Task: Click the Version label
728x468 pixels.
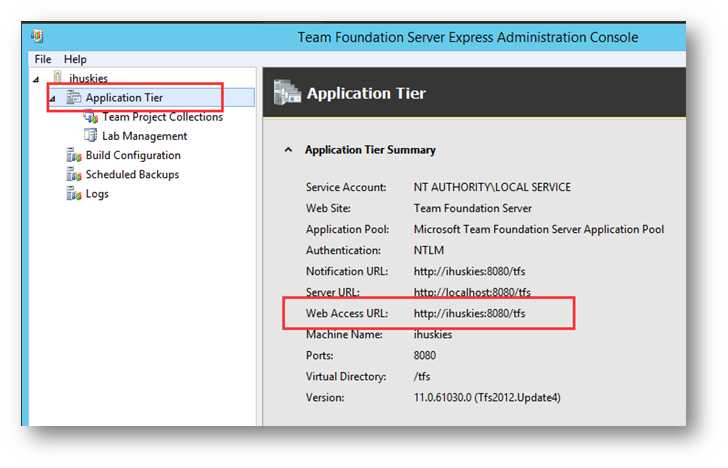Action: [x=325, y=397]
